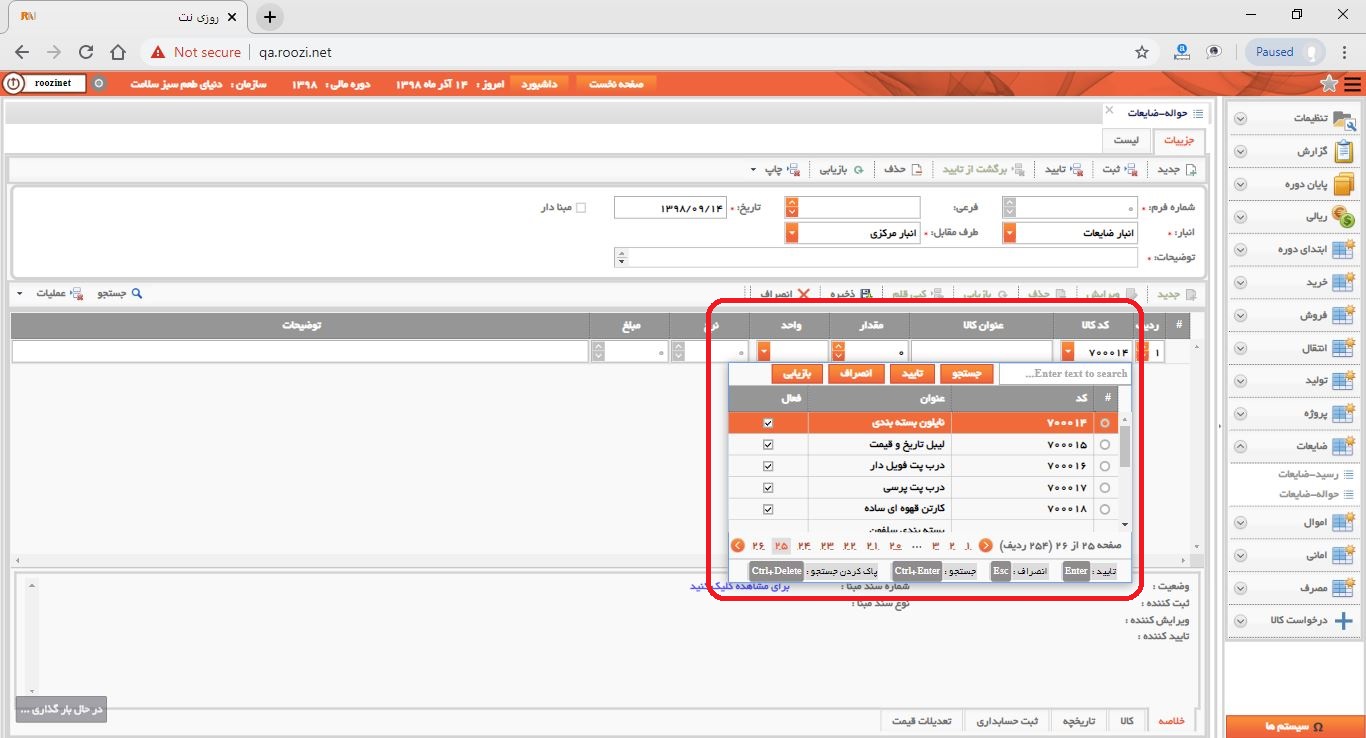The width and height of the screenshot is (1366, 738).
Task: Click the گزارش report clipboard icon
Action: tap(1345, 152)
